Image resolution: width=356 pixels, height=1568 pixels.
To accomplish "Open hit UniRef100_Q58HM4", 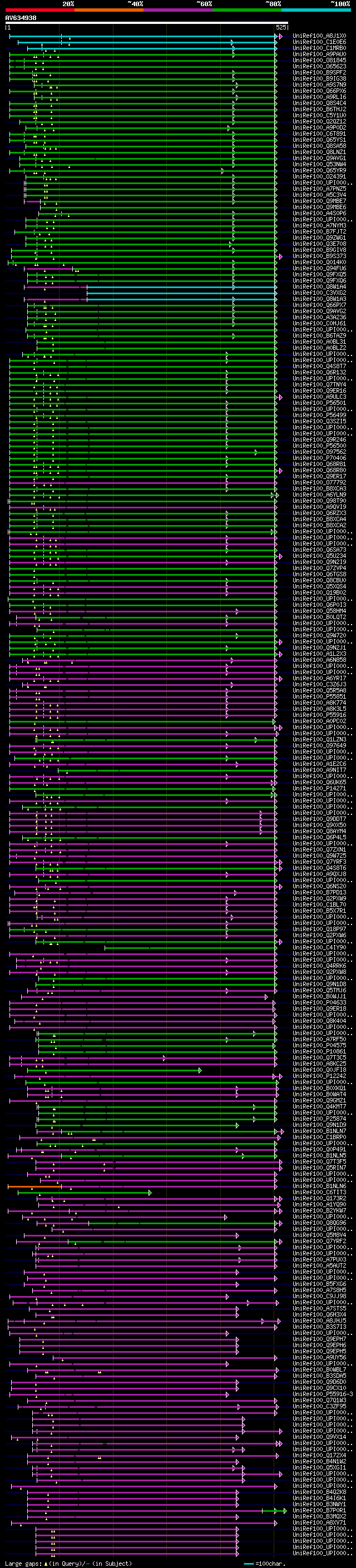I will click(319, 611).
